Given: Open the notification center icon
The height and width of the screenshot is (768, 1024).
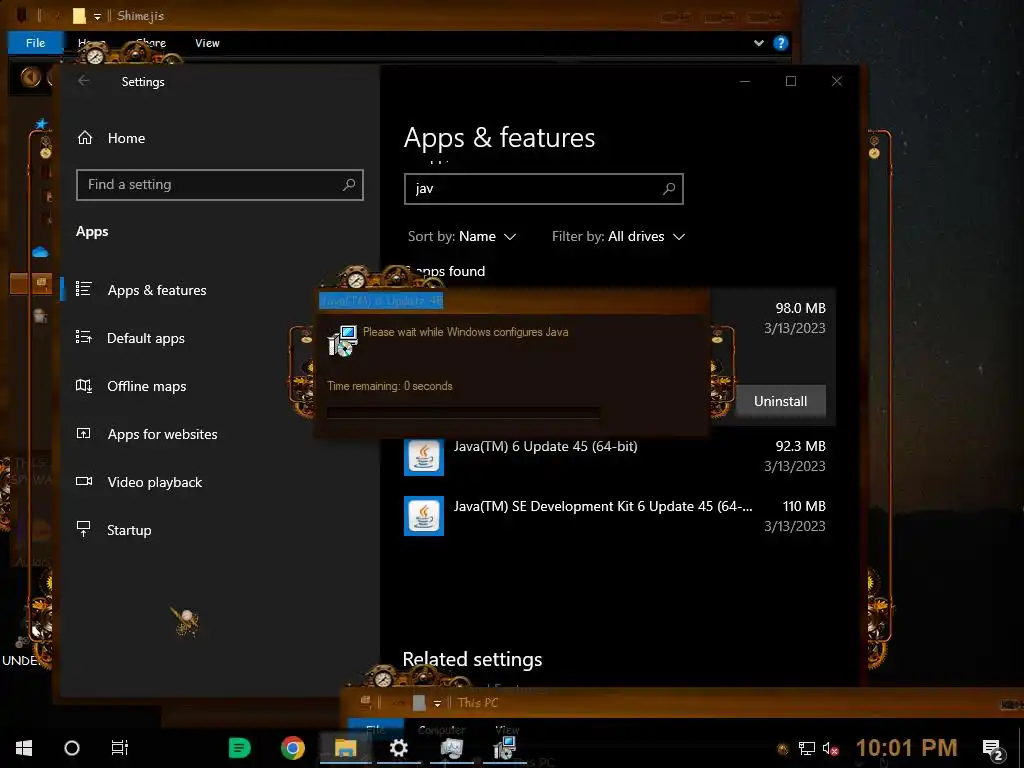Looking at the screenshot, I should 993,749.
